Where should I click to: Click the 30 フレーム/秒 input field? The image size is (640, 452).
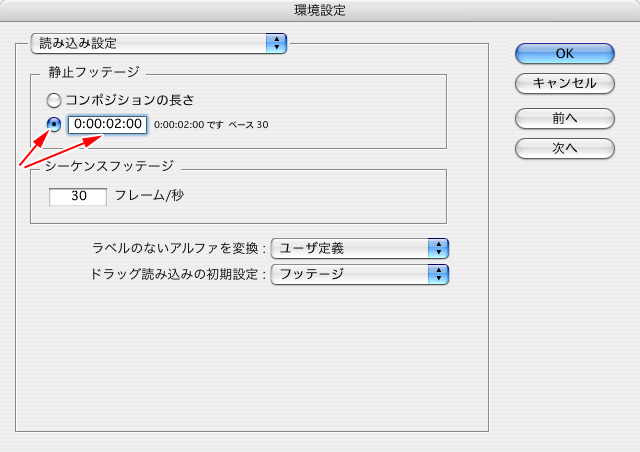coord(78,197)
